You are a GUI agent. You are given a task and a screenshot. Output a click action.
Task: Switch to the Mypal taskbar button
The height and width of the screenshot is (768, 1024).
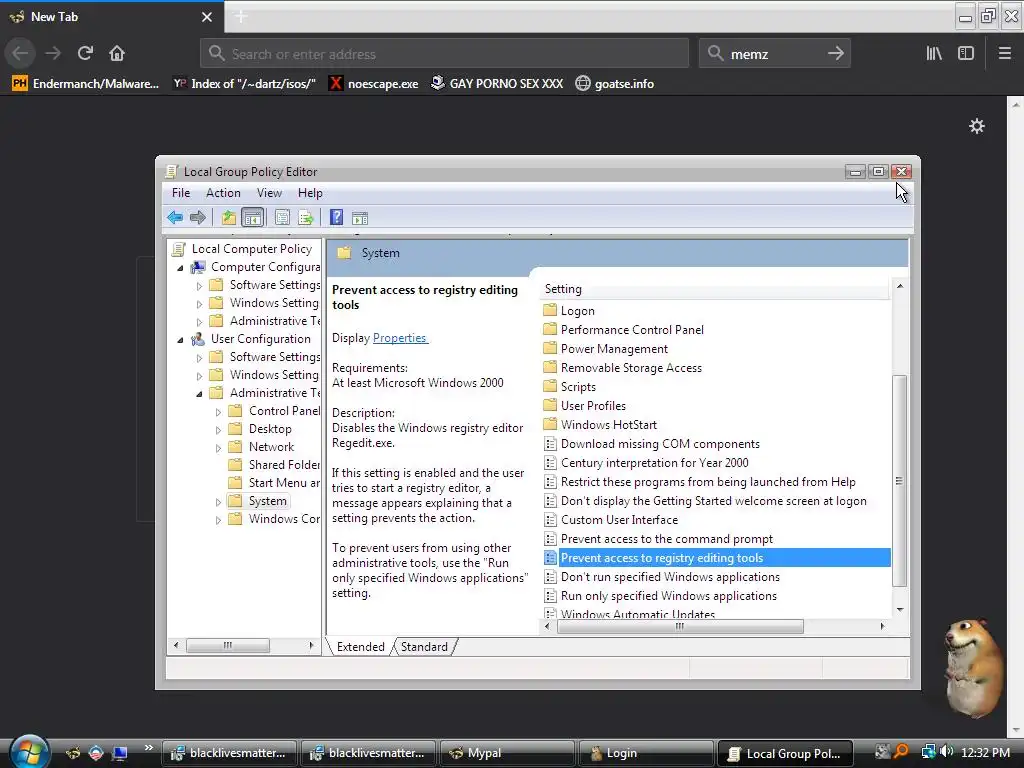pyautogui.click(x=507, y=753)
